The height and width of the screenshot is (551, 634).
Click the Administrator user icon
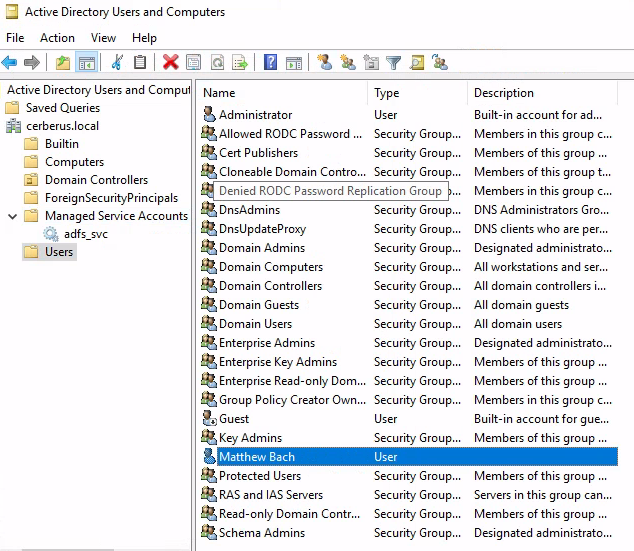[209, 114]
